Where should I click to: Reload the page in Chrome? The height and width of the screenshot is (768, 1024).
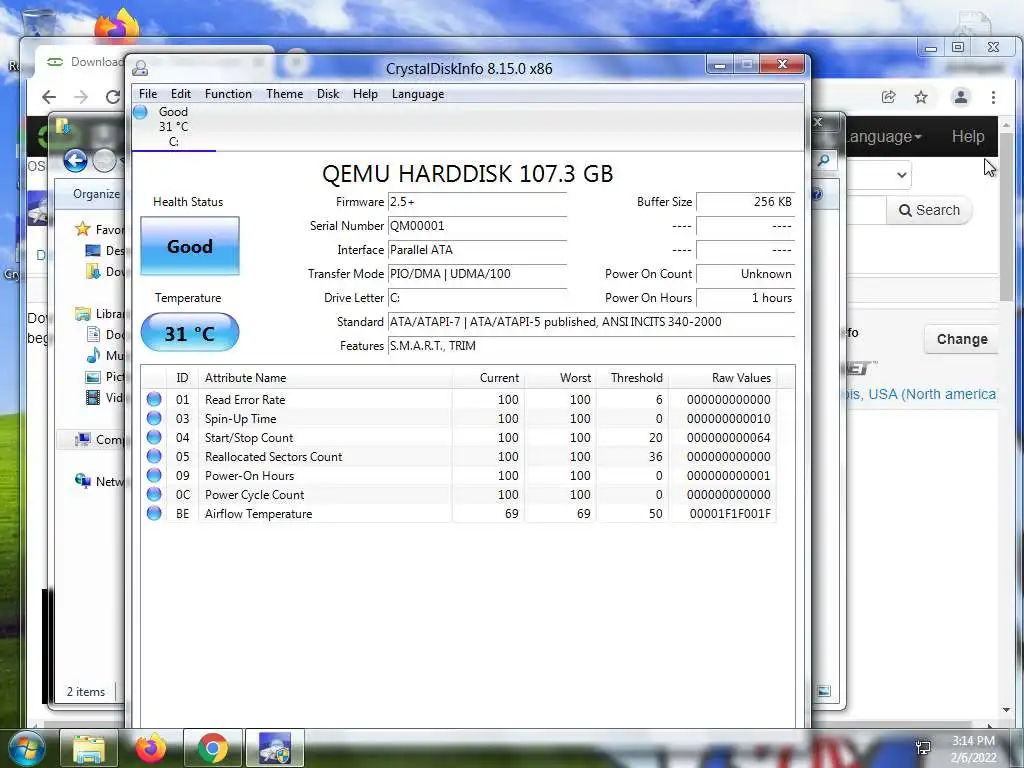point(112,97)
